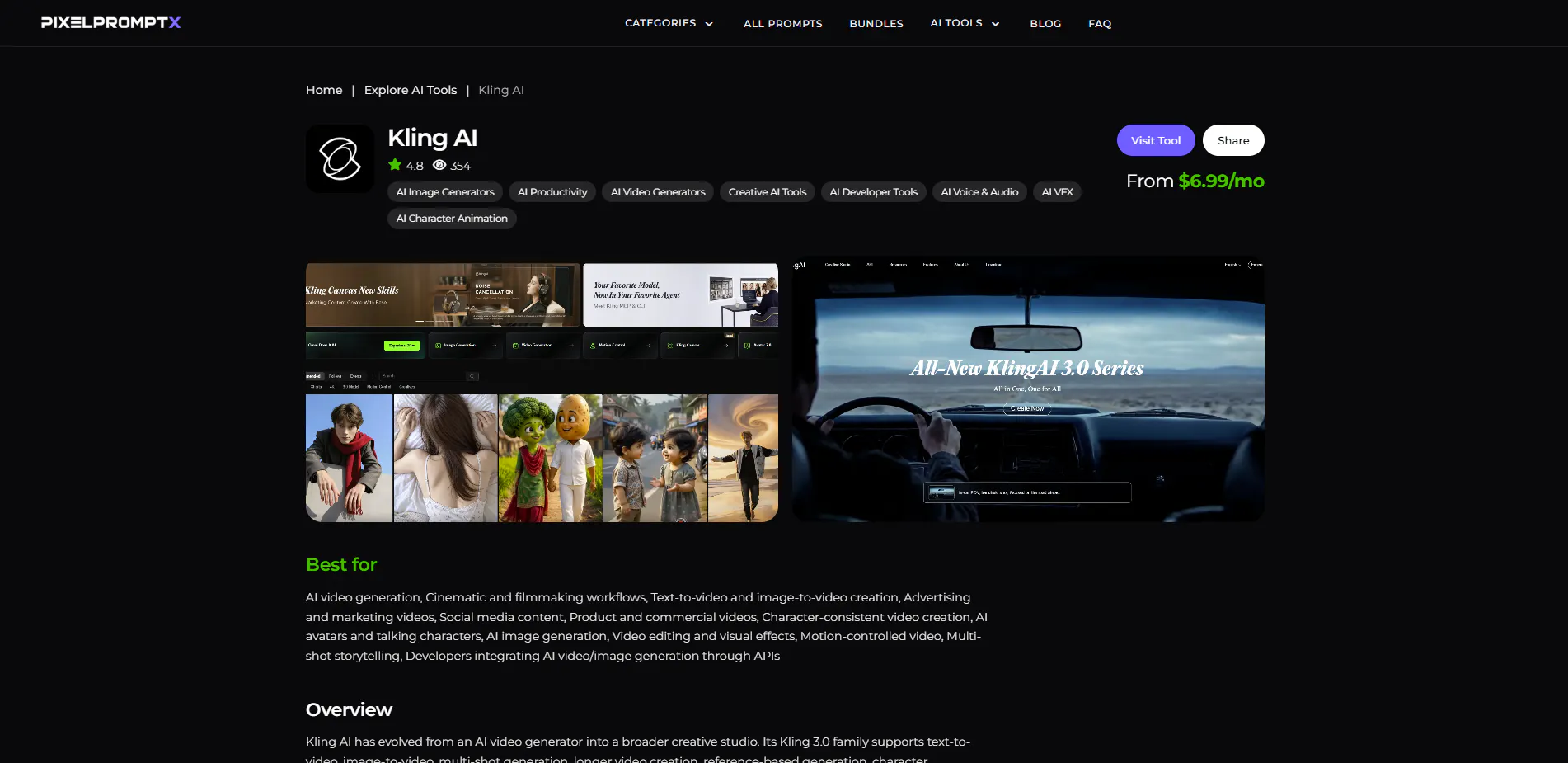1568x763 pixels.
Task: Click the Kling AI breadcrumb text
Action: [501, 90]
